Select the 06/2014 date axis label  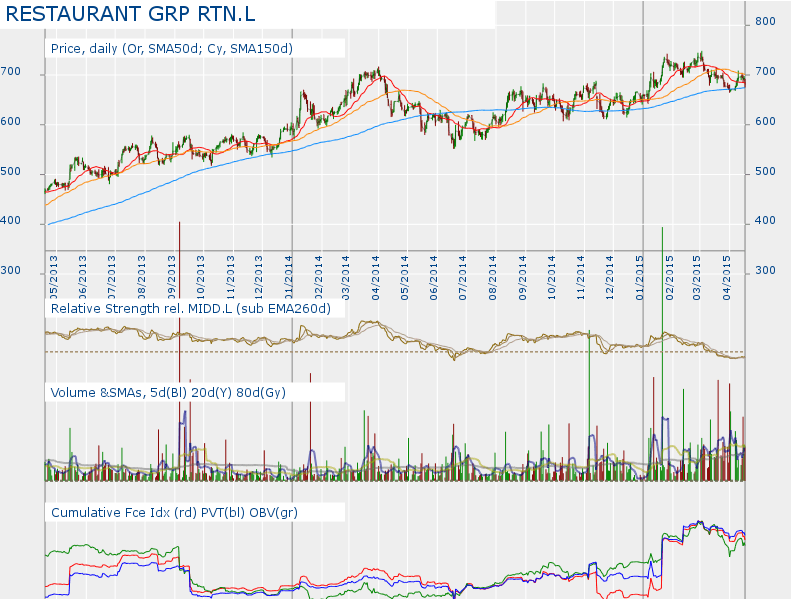(434, 278)
